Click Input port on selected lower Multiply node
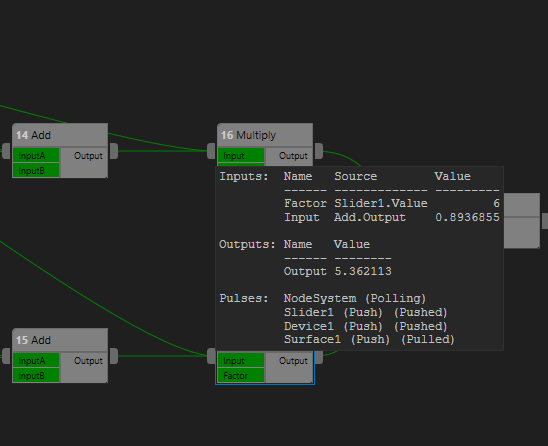This screenshot has width=548, height=446. click(241, 360)
